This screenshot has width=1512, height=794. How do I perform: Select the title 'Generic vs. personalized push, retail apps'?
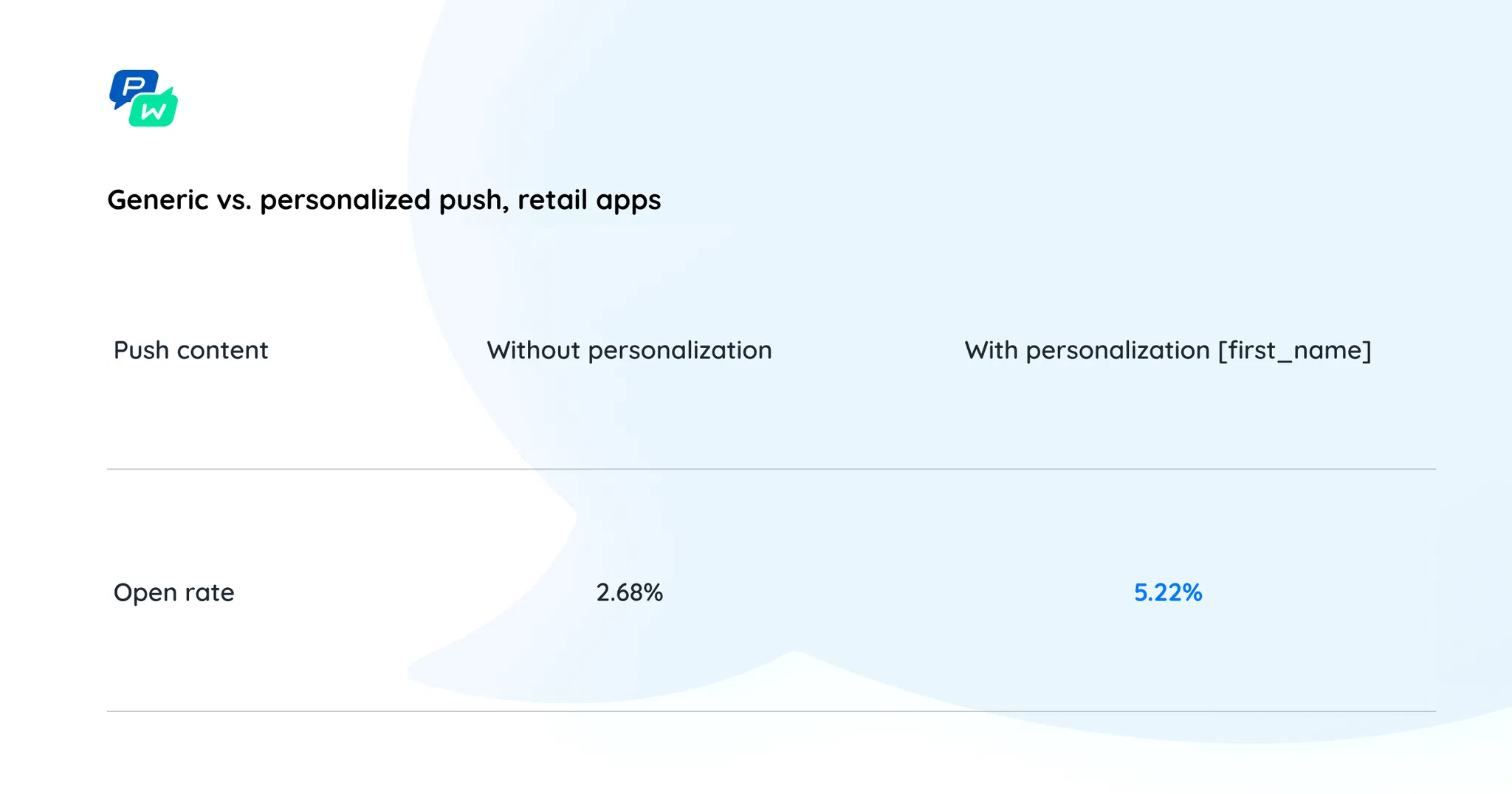384,200
